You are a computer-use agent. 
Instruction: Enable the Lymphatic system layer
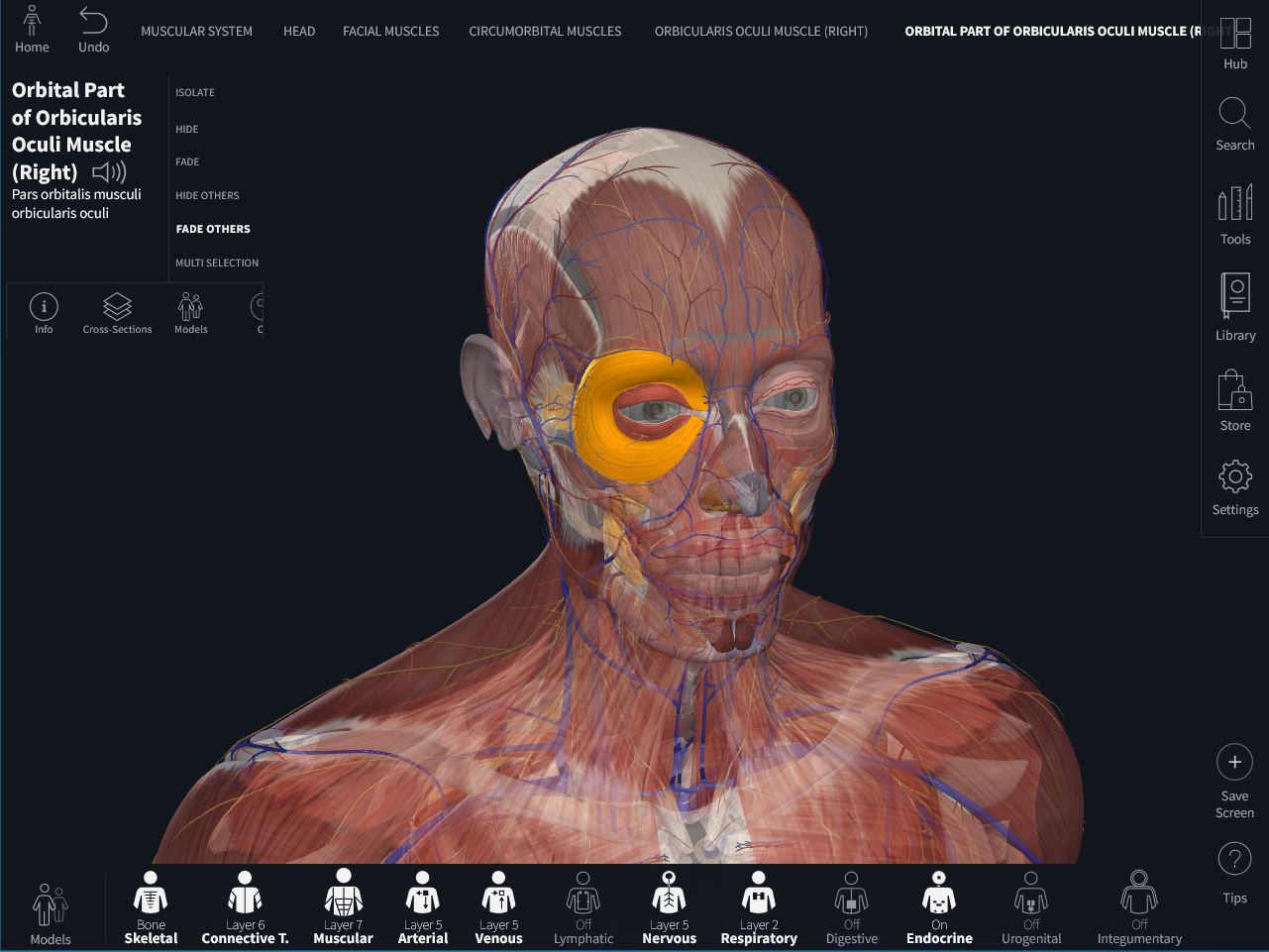point(582,907)
